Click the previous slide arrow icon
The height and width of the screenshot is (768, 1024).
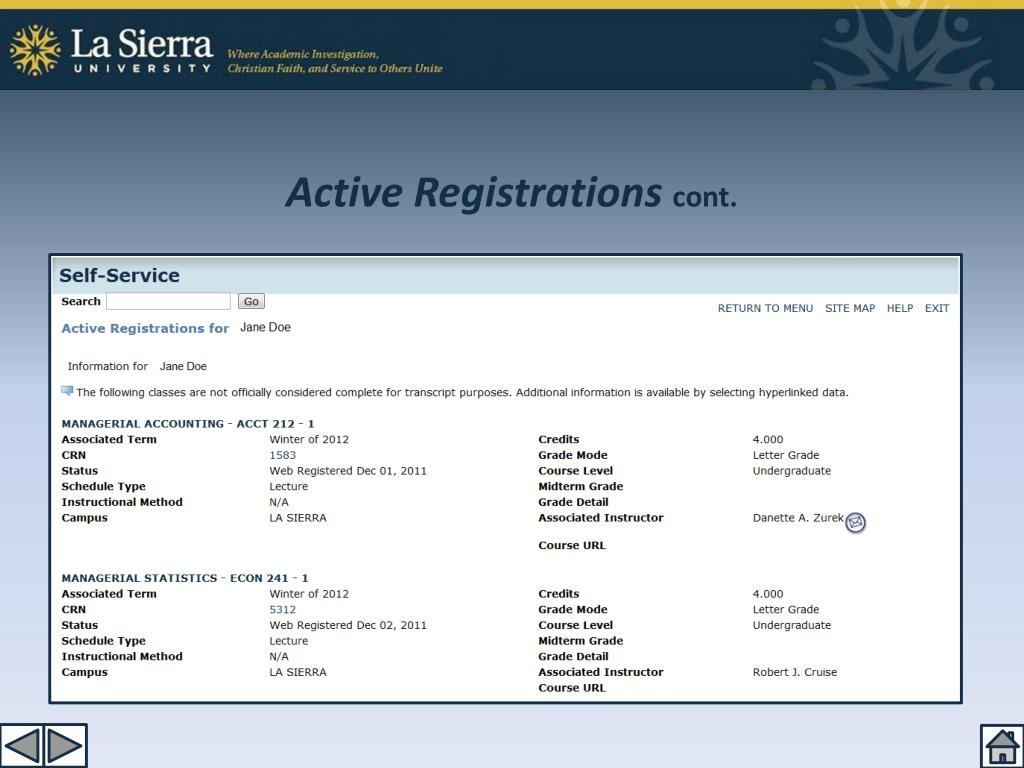click(x=22, y=745)
